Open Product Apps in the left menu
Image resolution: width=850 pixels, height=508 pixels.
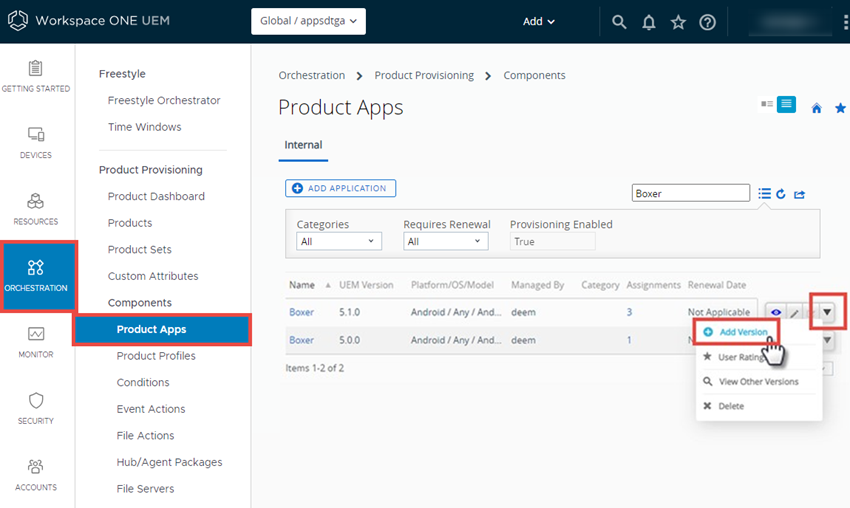coord(162,329)
